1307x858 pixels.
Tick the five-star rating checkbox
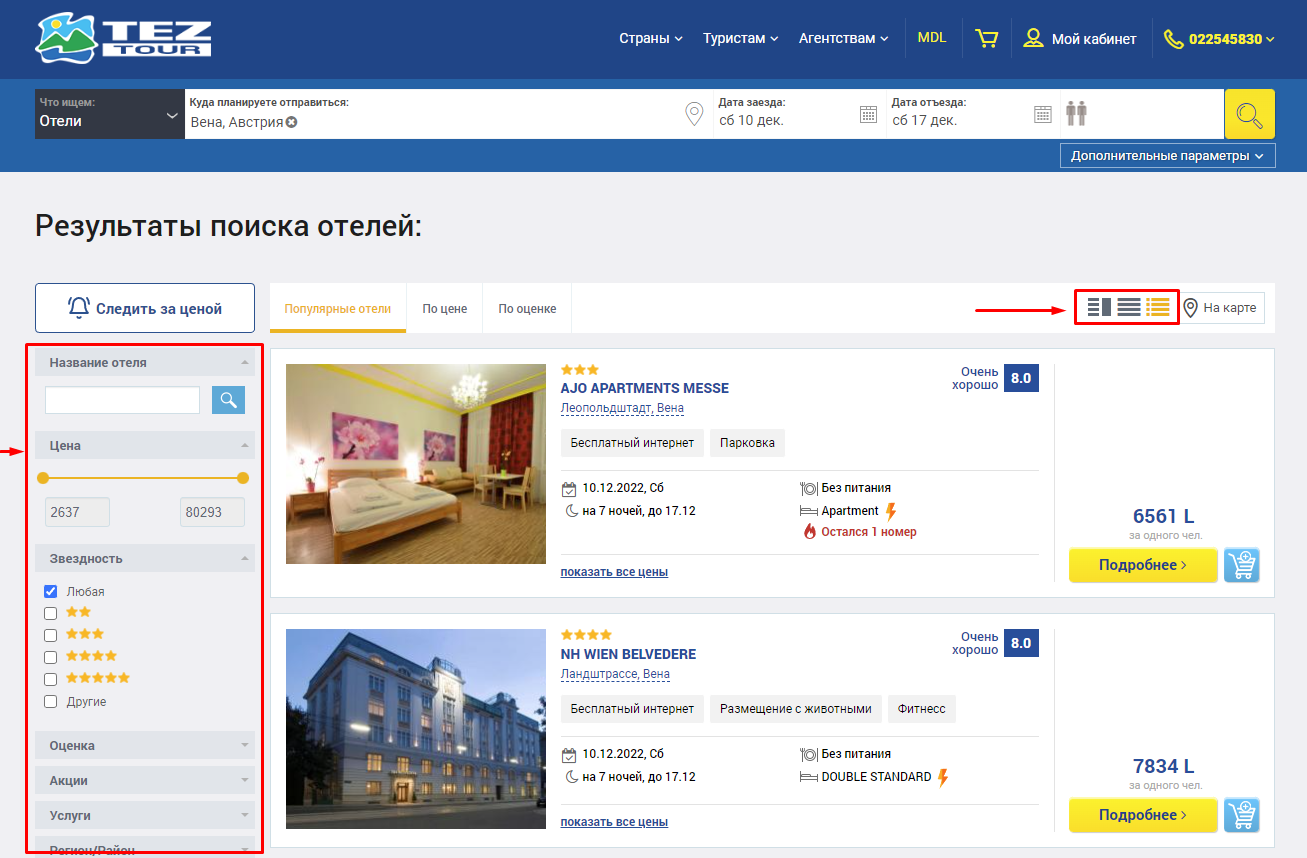pos(51,680)
